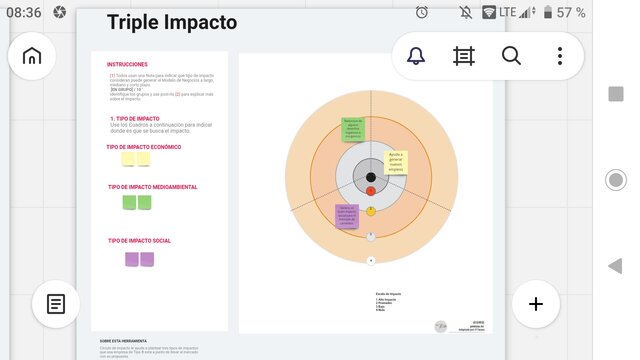Select the SOBRE ESTA HERRAMIENTA heading

click(123, 341)
